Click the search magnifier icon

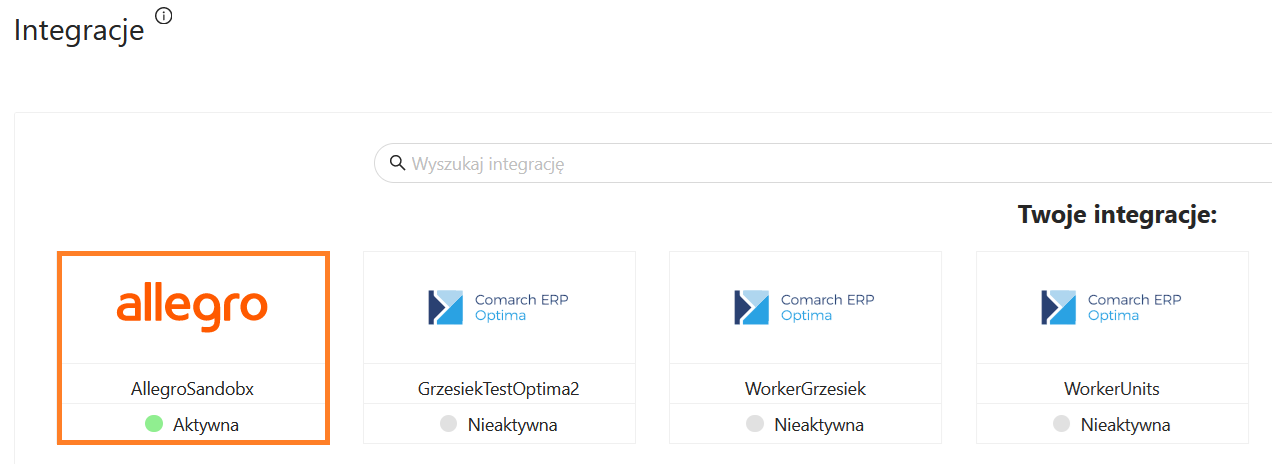click(397, 162)
